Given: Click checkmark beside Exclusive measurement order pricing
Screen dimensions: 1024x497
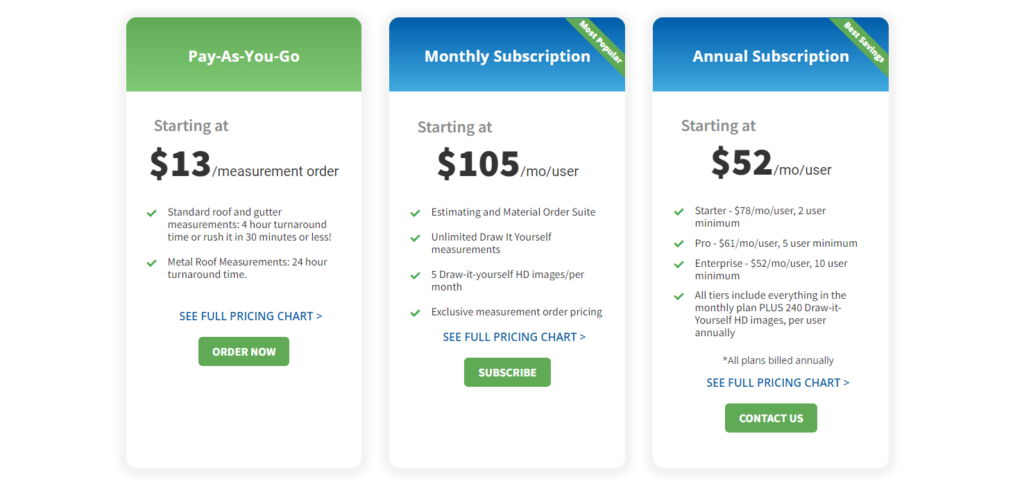Looking at the screenshot, I should (x=415, y=313).
